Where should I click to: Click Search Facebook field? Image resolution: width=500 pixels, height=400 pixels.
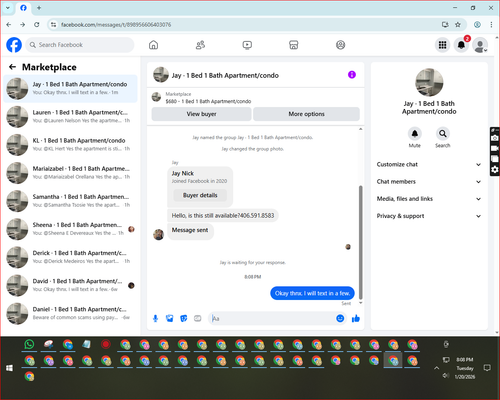80,45
